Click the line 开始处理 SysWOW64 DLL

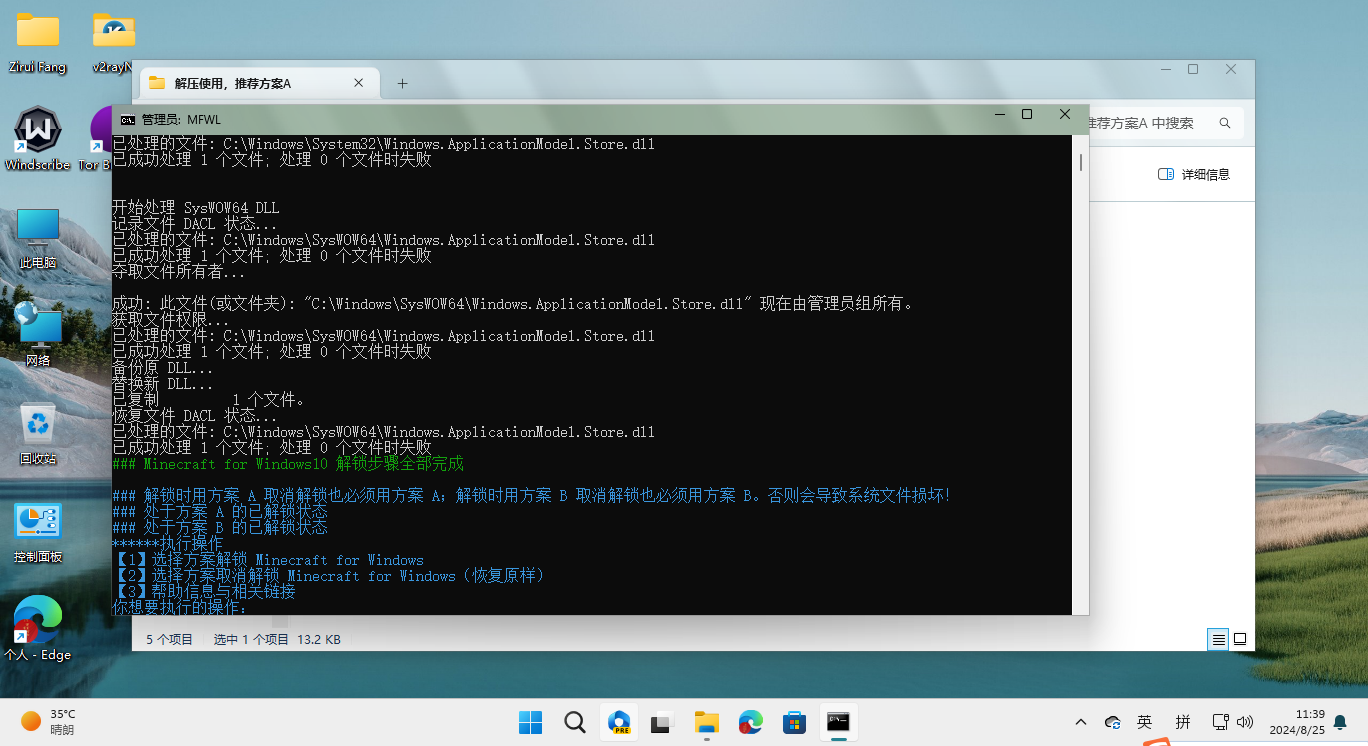click(x=196, y=208)
